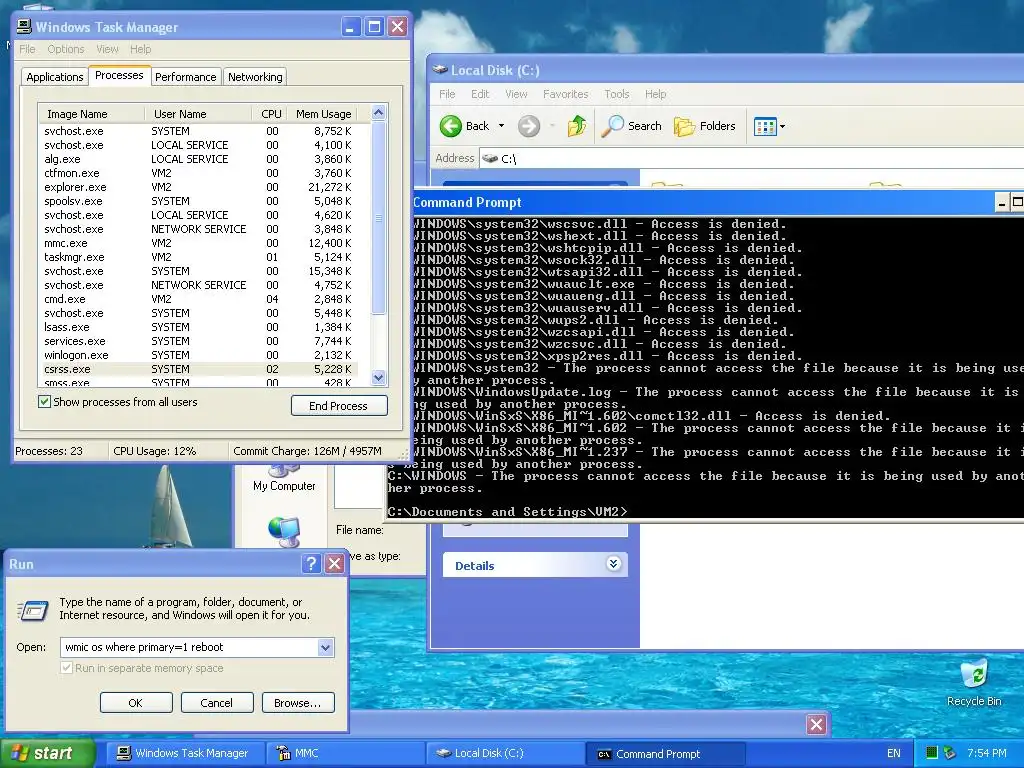
Task: Click the process list scroll up arrow
Action: (378, 113)
